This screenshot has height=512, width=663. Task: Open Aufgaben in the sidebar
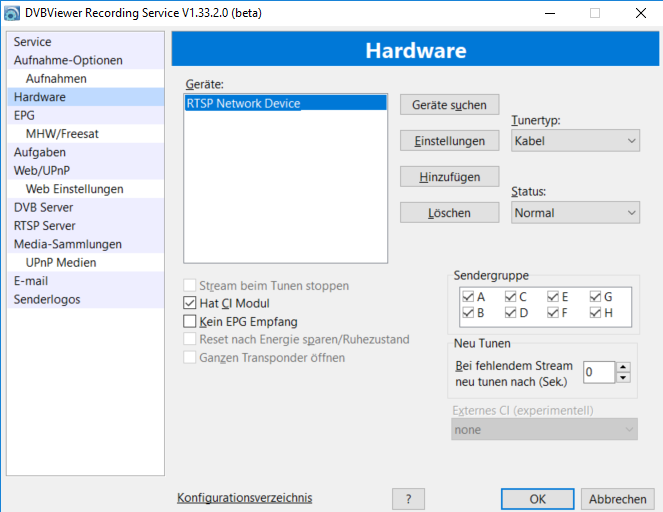point(86,152)
